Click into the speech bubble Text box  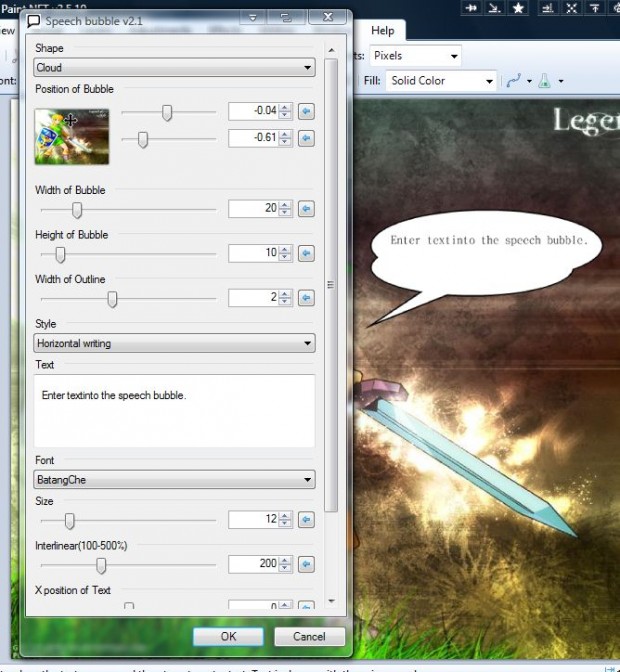(174, 411)
